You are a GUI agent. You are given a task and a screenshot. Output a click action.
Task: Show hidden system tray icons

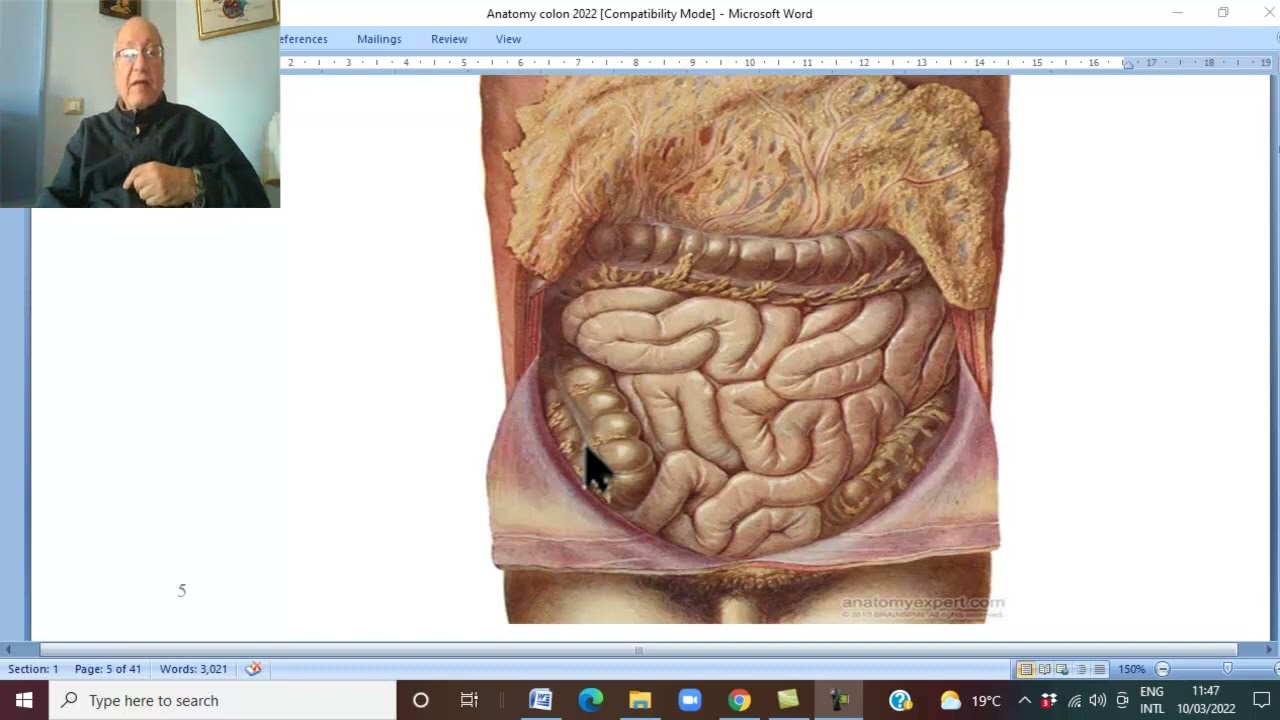pyautogui.click(x=1025, y=700)
